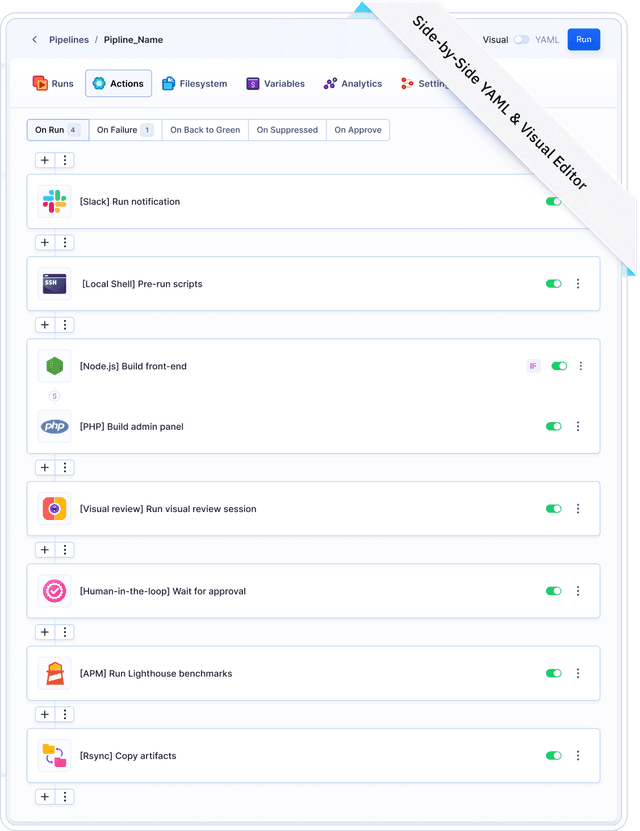
Task: Slide the editor switch from Visual to YAML
Action: click(524, 40)
